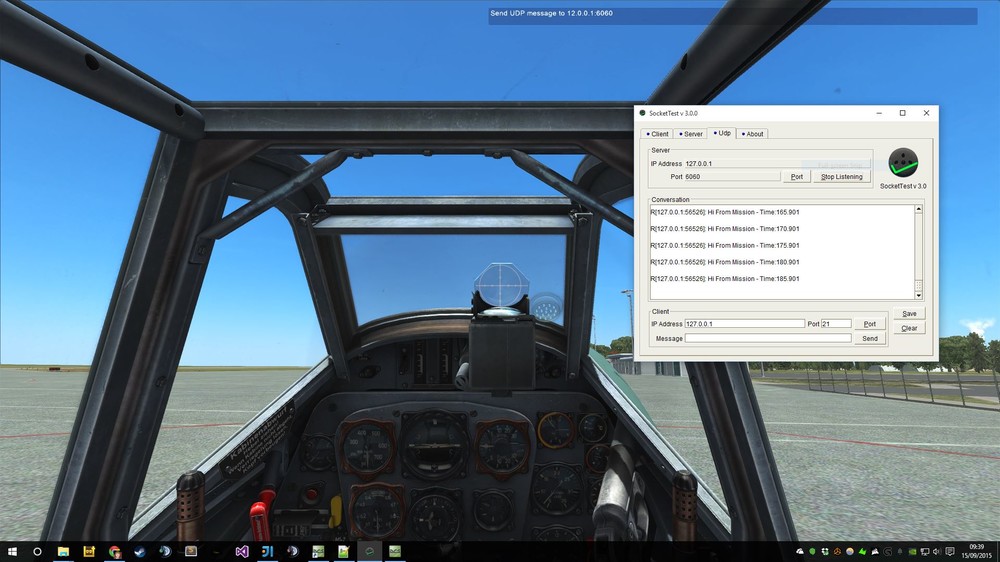Click SocketTest title bar app icon
The image size is (1000, 562).
click(642, 114)
